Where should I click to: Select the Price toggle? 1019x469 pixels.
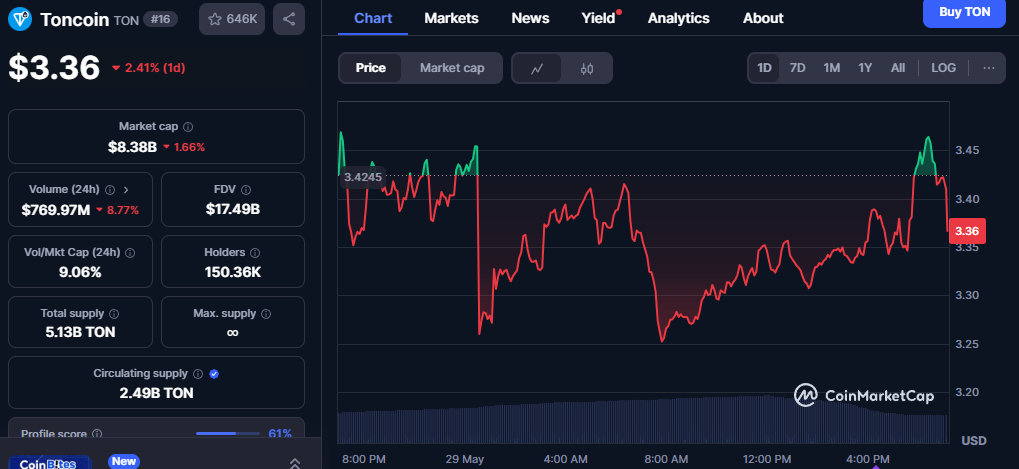pos(370,68)
